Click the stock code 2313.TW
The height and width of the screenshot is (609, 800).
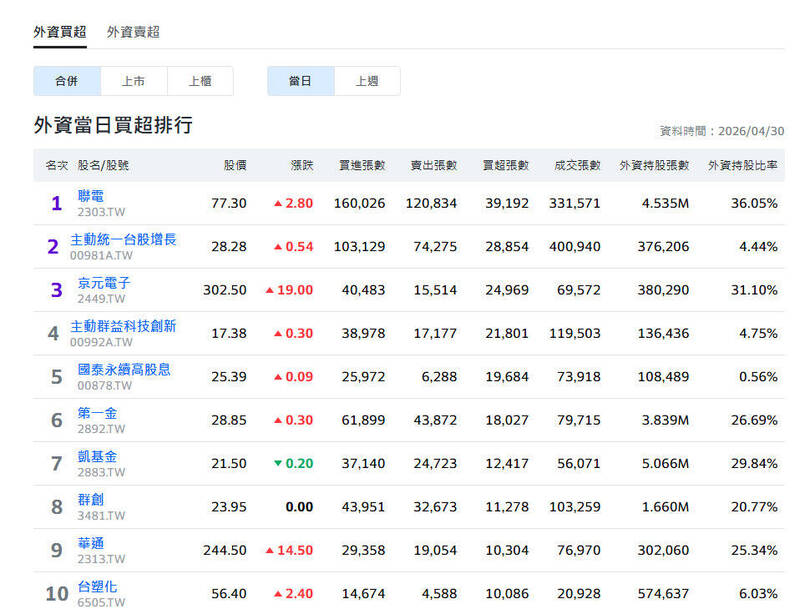[102, 559]
